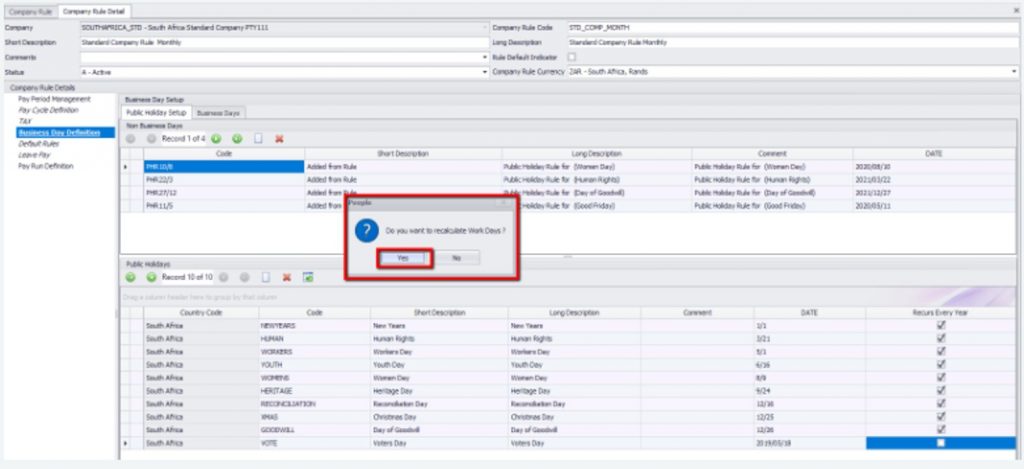
Task: Add new record in Non Business Days toolbar
Action: click(x=258, y=139)
